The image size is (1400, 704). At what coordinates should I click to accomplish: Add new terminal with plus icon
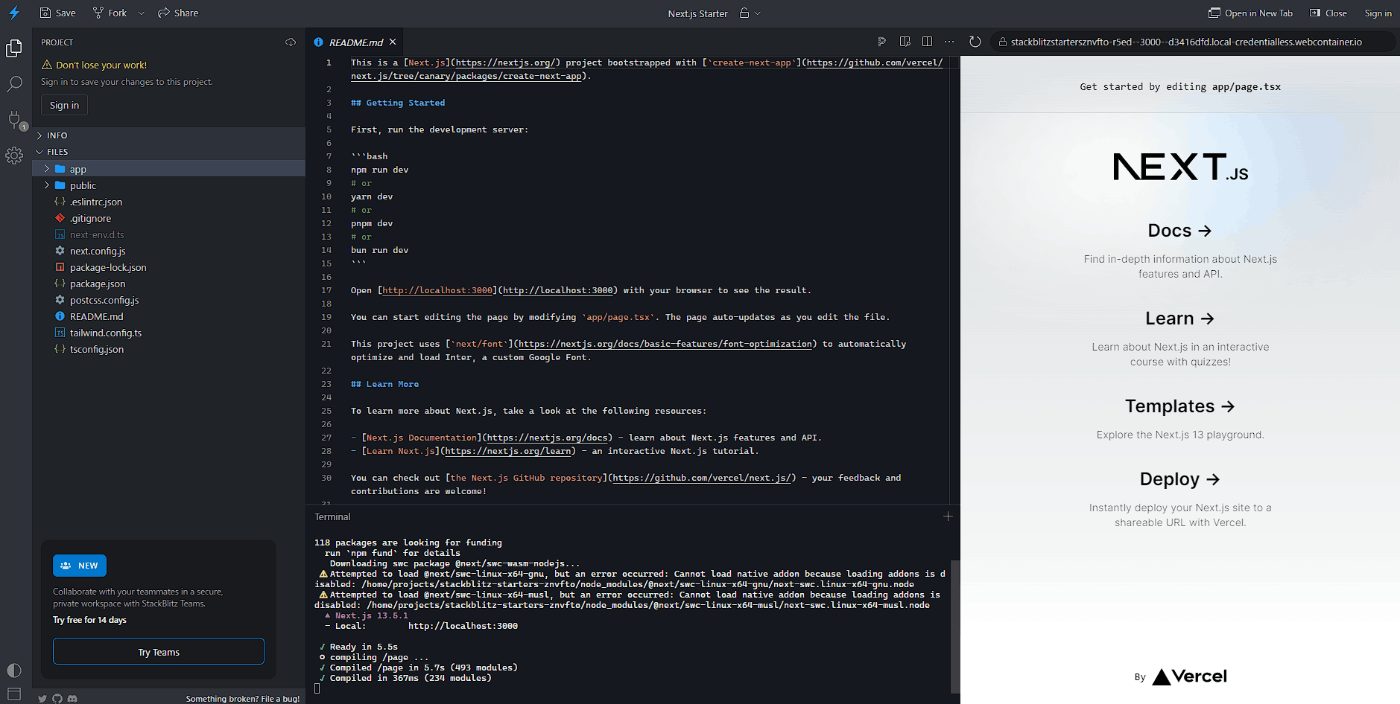coord(948,516)
